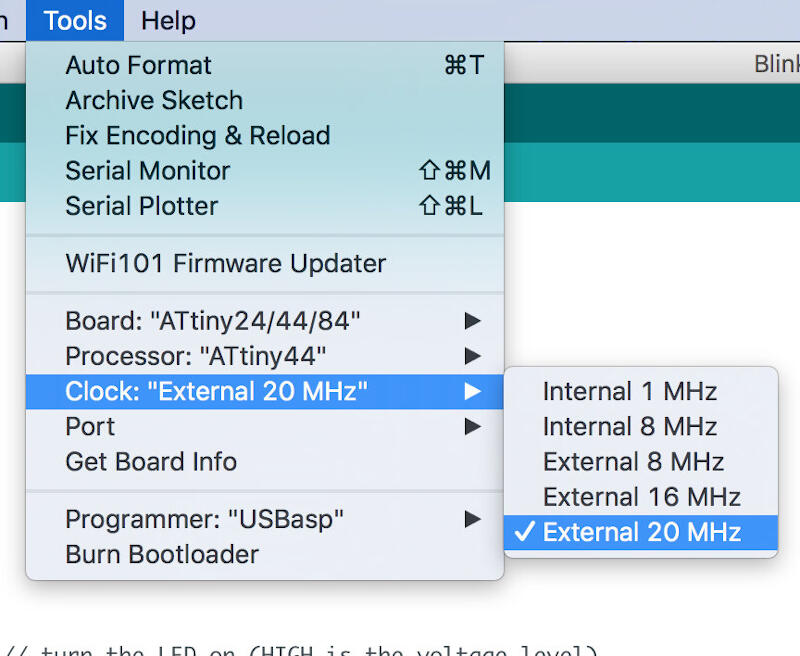Select Auto Format from the Tools menu

coord(138,65)
